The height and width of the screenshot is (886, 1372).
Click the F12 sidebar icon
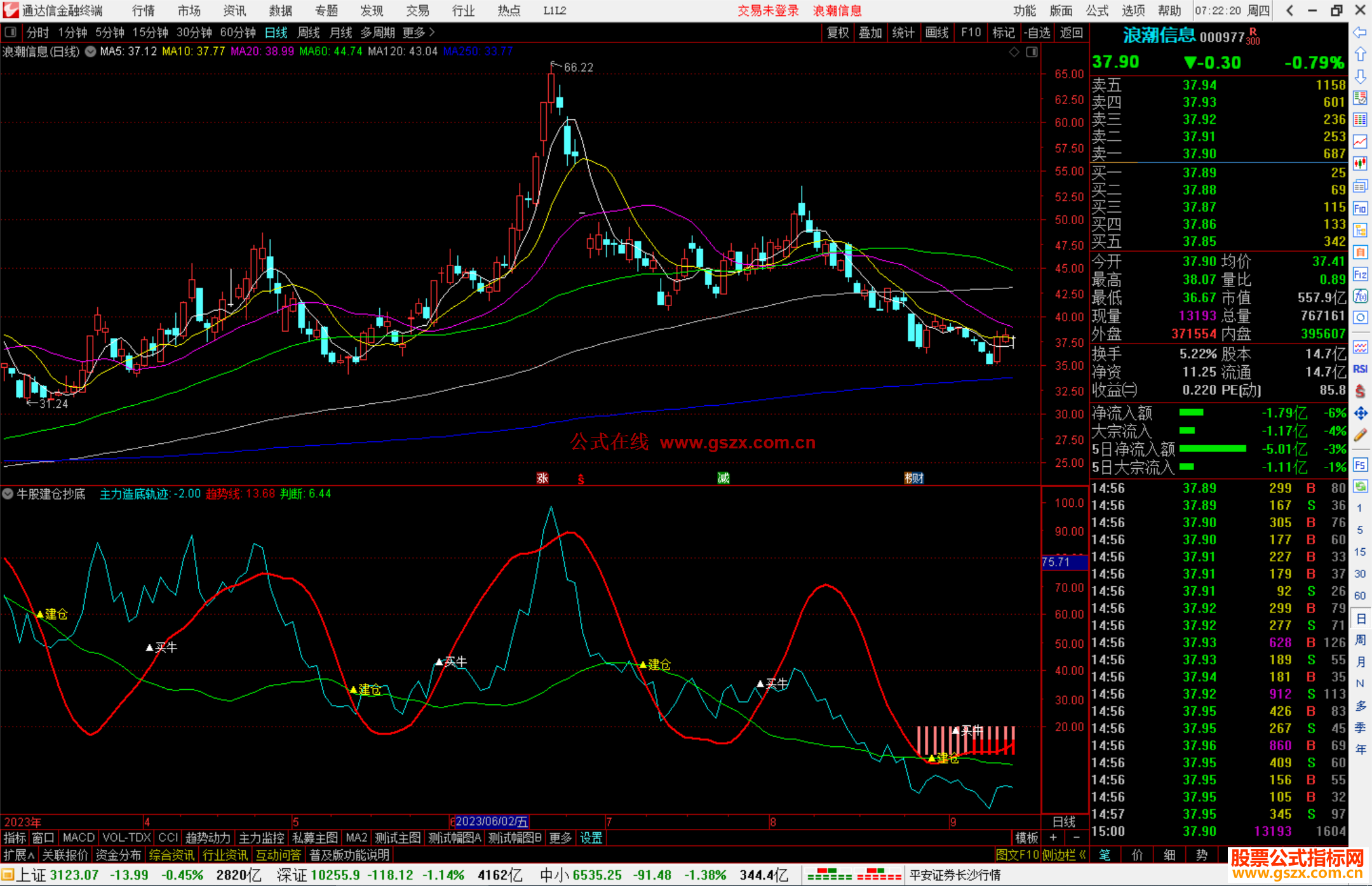[1360, 274]
